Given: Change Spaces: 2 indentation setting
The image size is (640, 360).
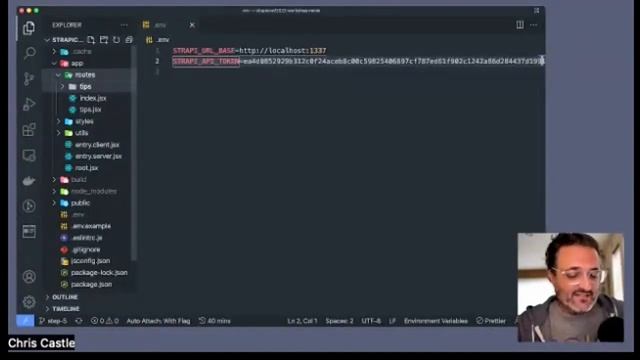Looking at the screenshot, I should (x=340, y=321).
